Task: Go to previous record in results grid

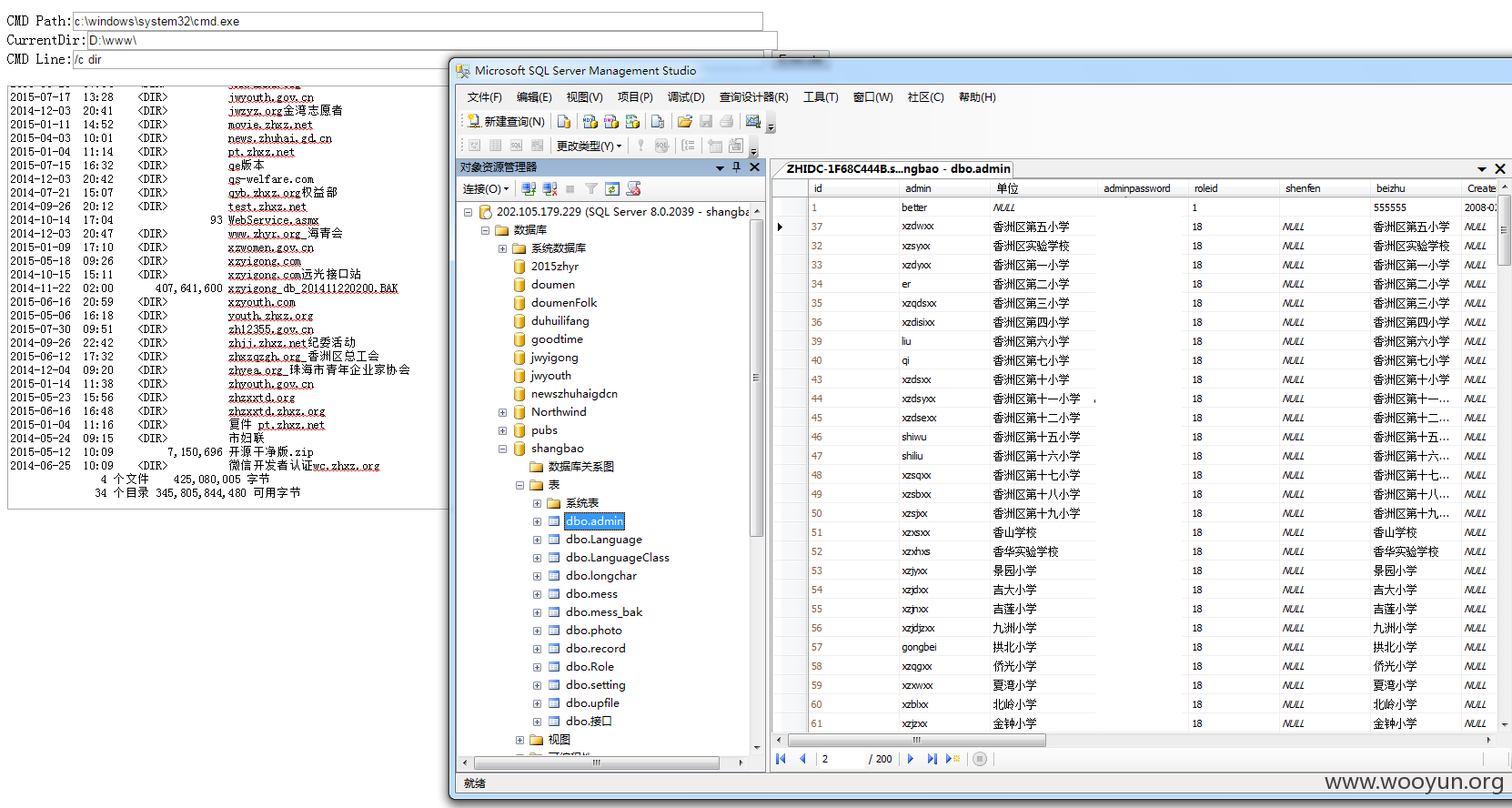Action: (802, 759)
